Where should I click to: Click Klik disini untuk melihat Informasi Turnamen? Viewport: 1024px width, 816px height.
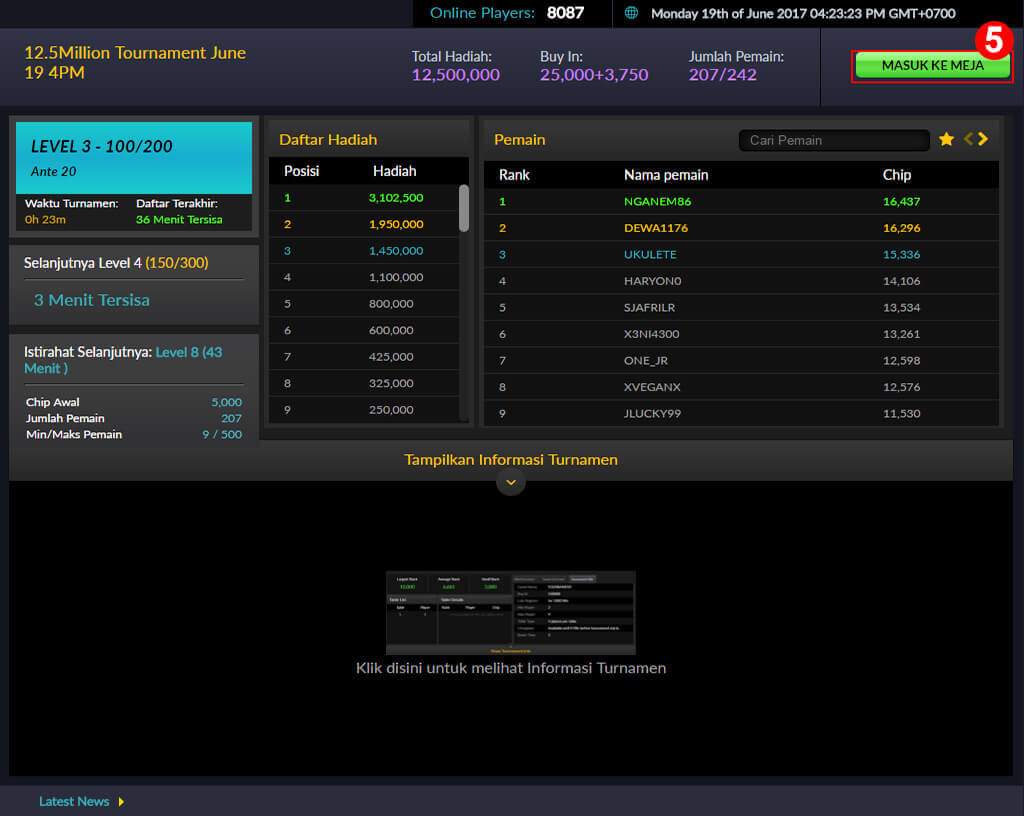click(x=511, y=668)
